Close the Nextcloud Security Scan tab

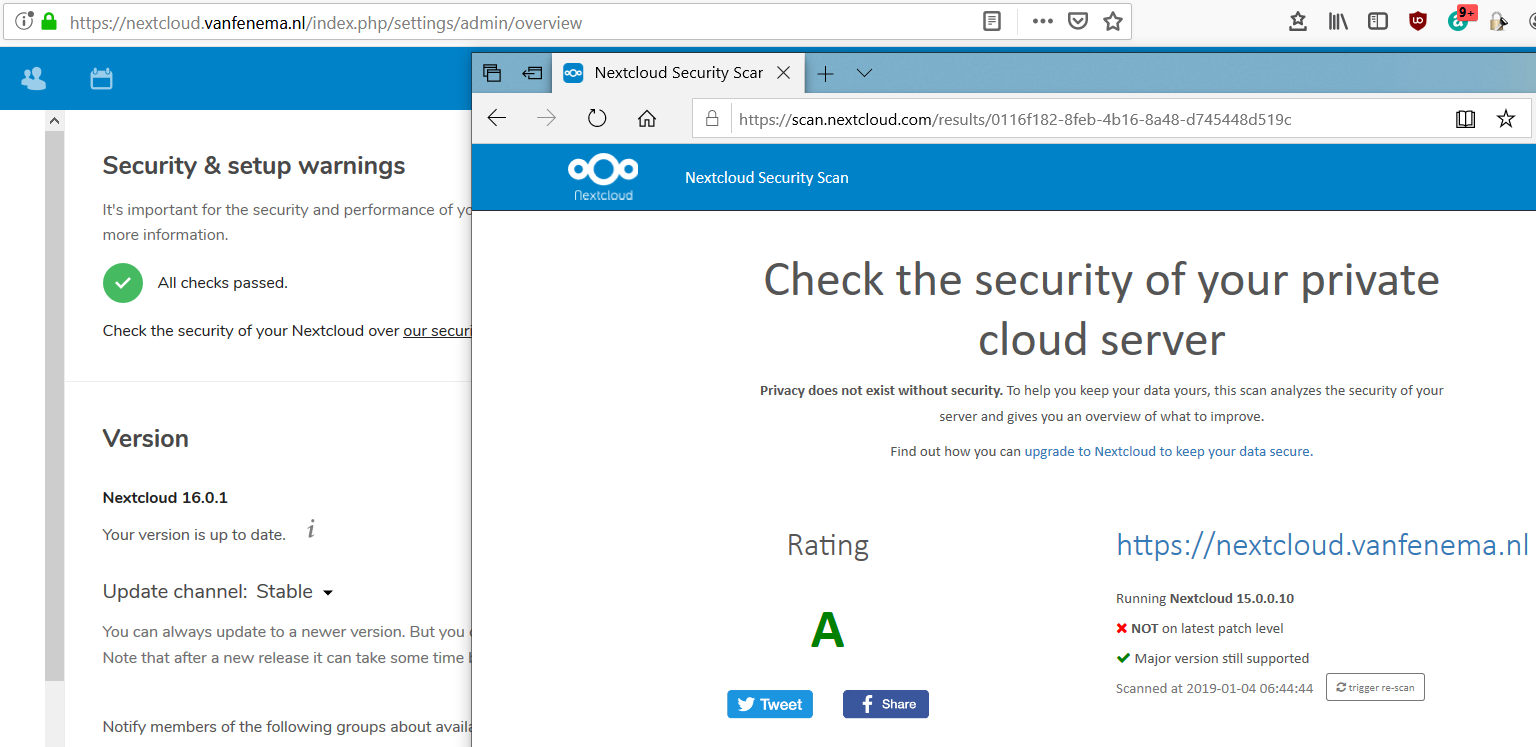[x=784, y=73]
